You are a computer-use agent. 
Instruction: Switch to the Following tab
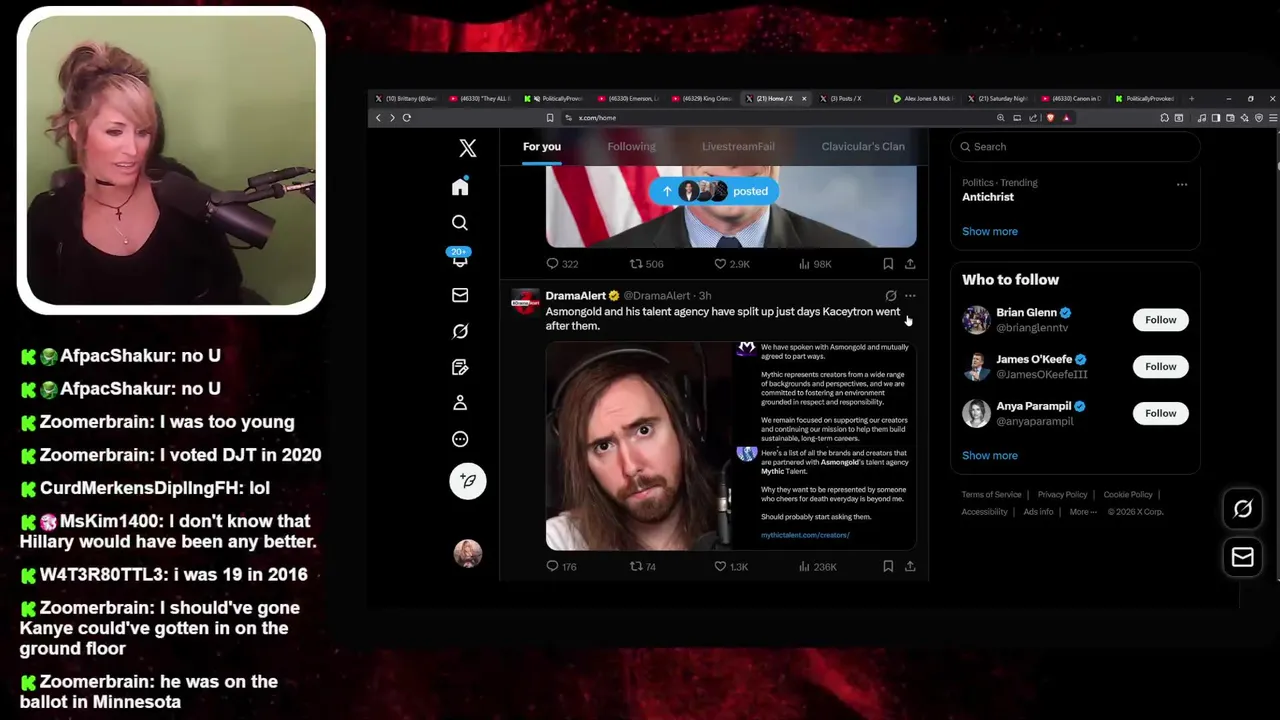(x=631, y=146)
